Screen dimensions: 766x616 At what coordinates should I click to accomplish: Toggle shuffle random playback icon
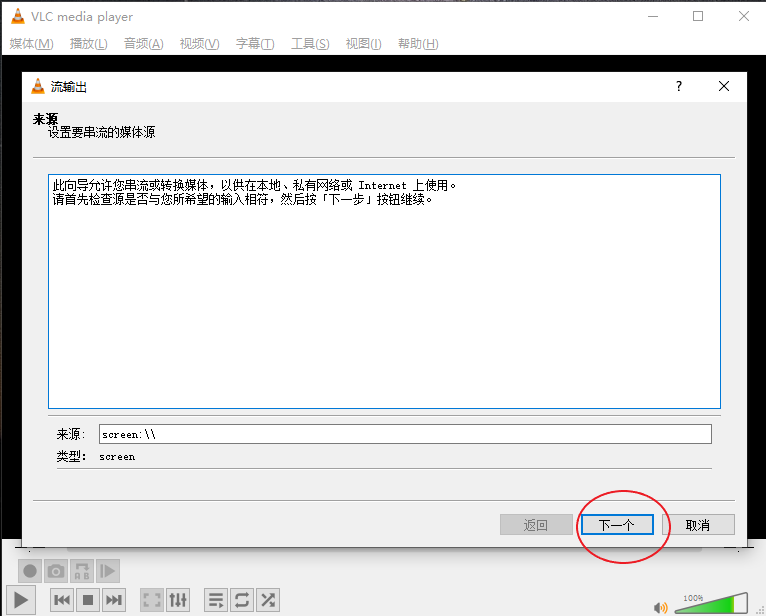click(268, 600)
